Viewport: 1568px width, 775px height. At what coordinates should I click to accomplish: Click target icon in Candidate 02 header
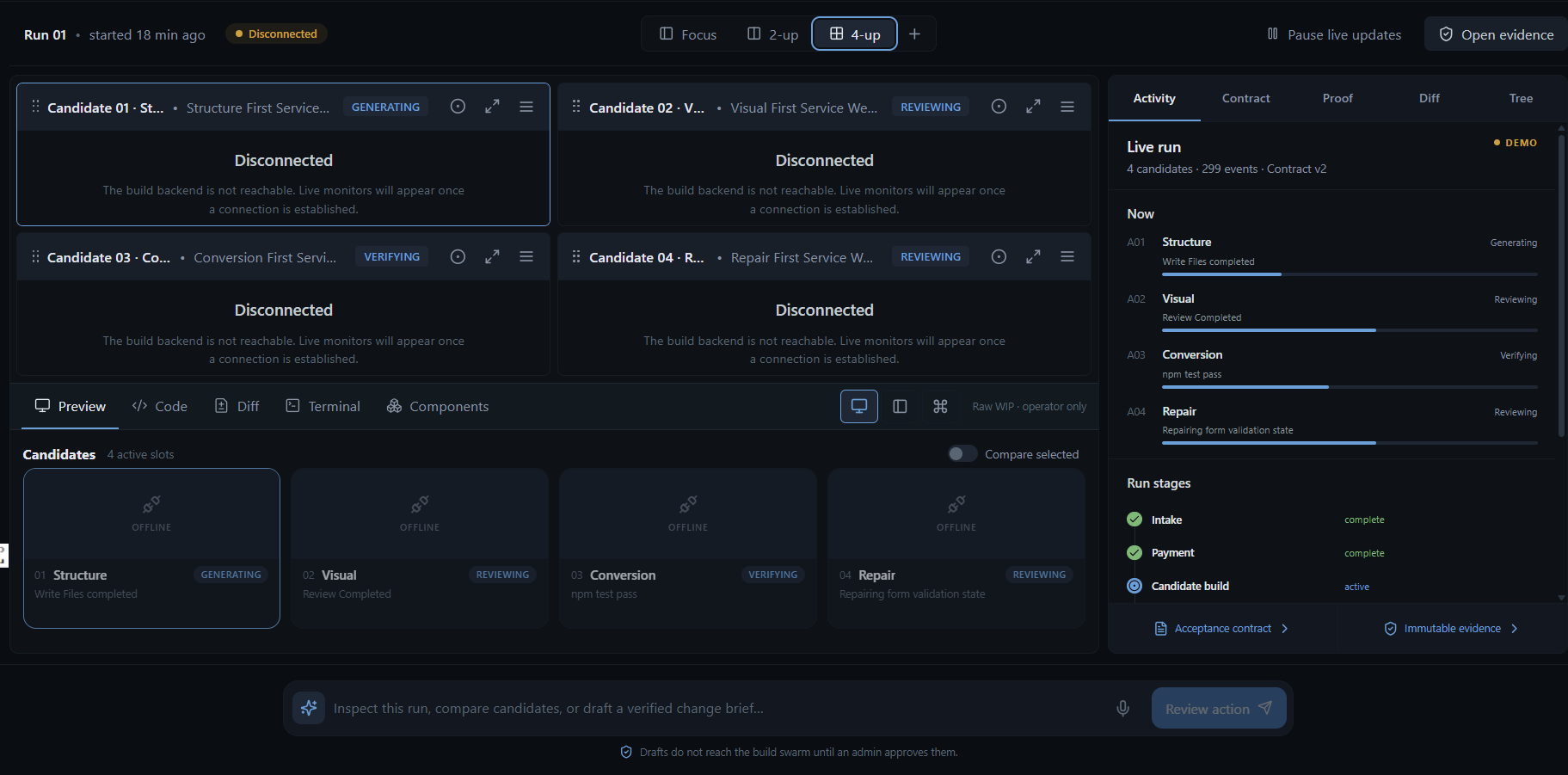(999, 107)
